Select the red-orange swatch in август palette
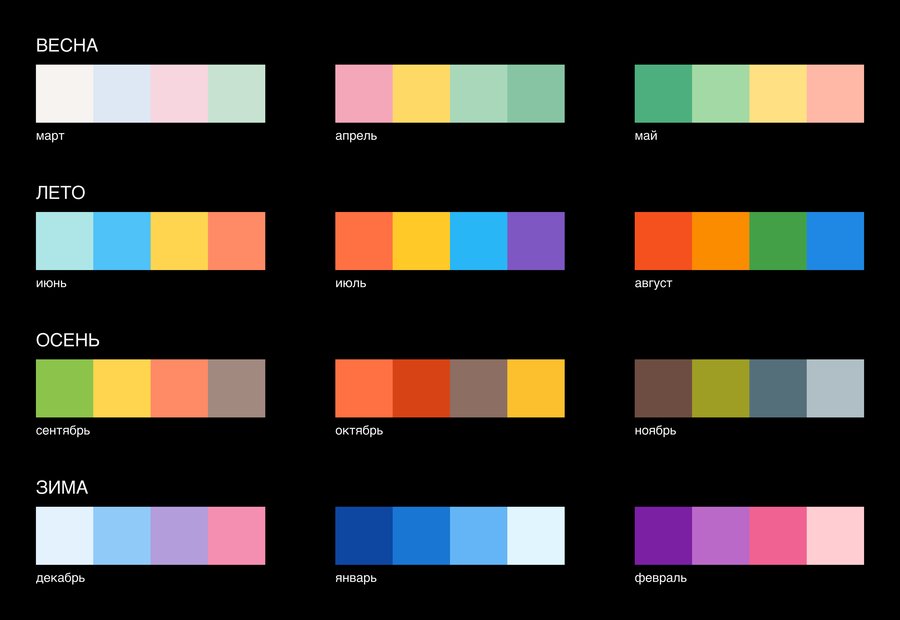 (x=664, y=241)
